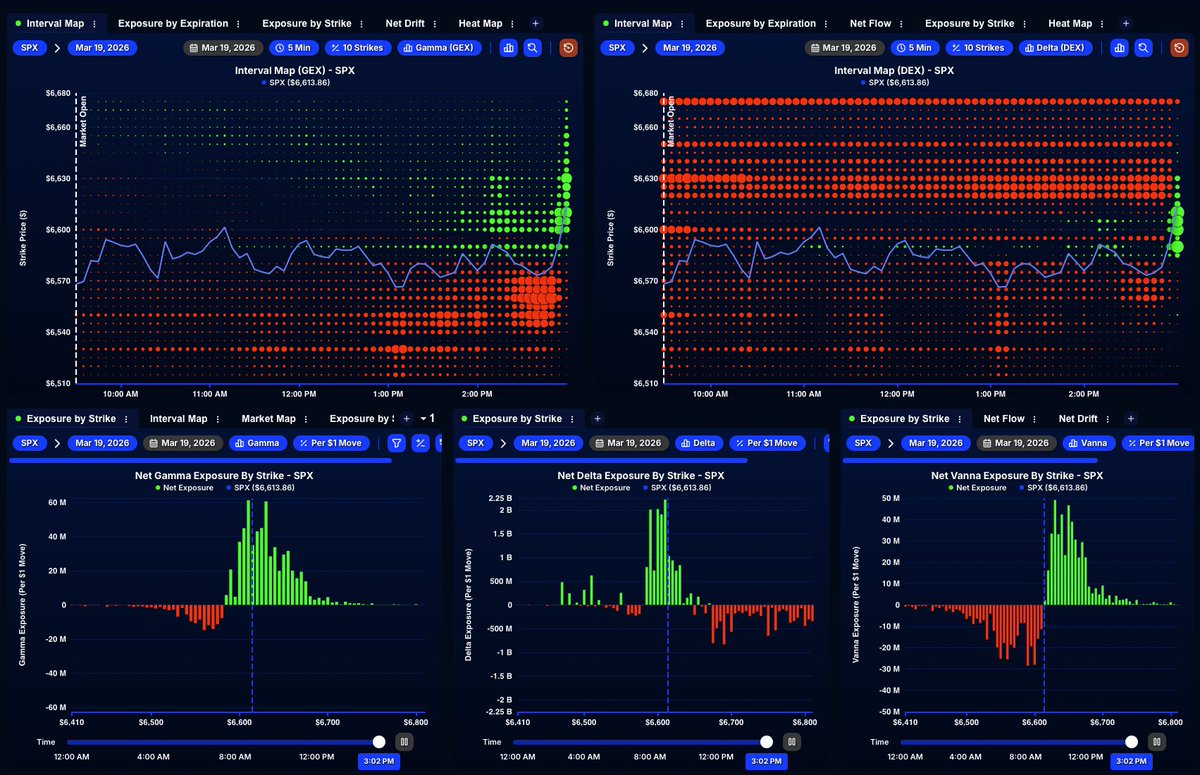Click the SPX symbol button in Vanna panel
Image resolution: width=1200 pixels, height=775 pixels.
862,443
